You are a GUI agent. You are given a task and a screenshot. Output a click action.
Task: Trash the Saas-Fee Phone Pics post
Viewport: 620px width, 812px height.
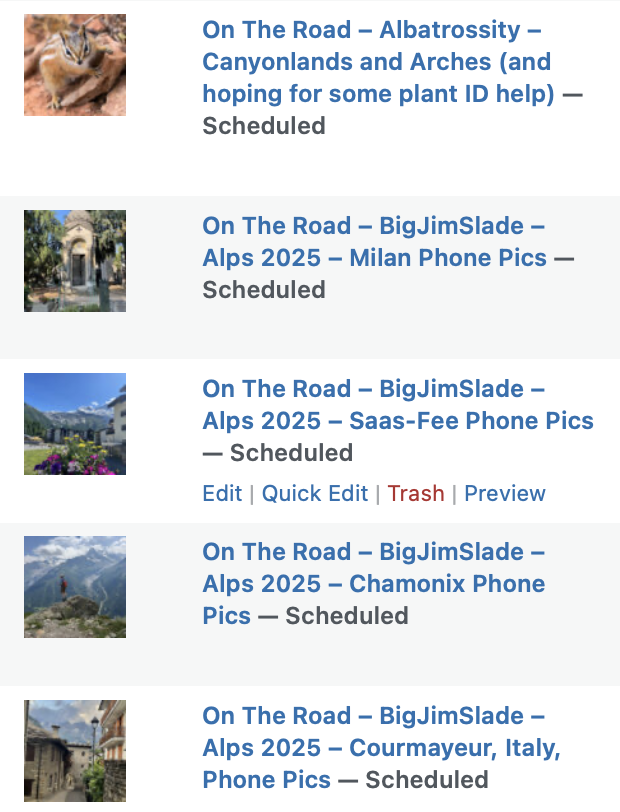point(416,494)
